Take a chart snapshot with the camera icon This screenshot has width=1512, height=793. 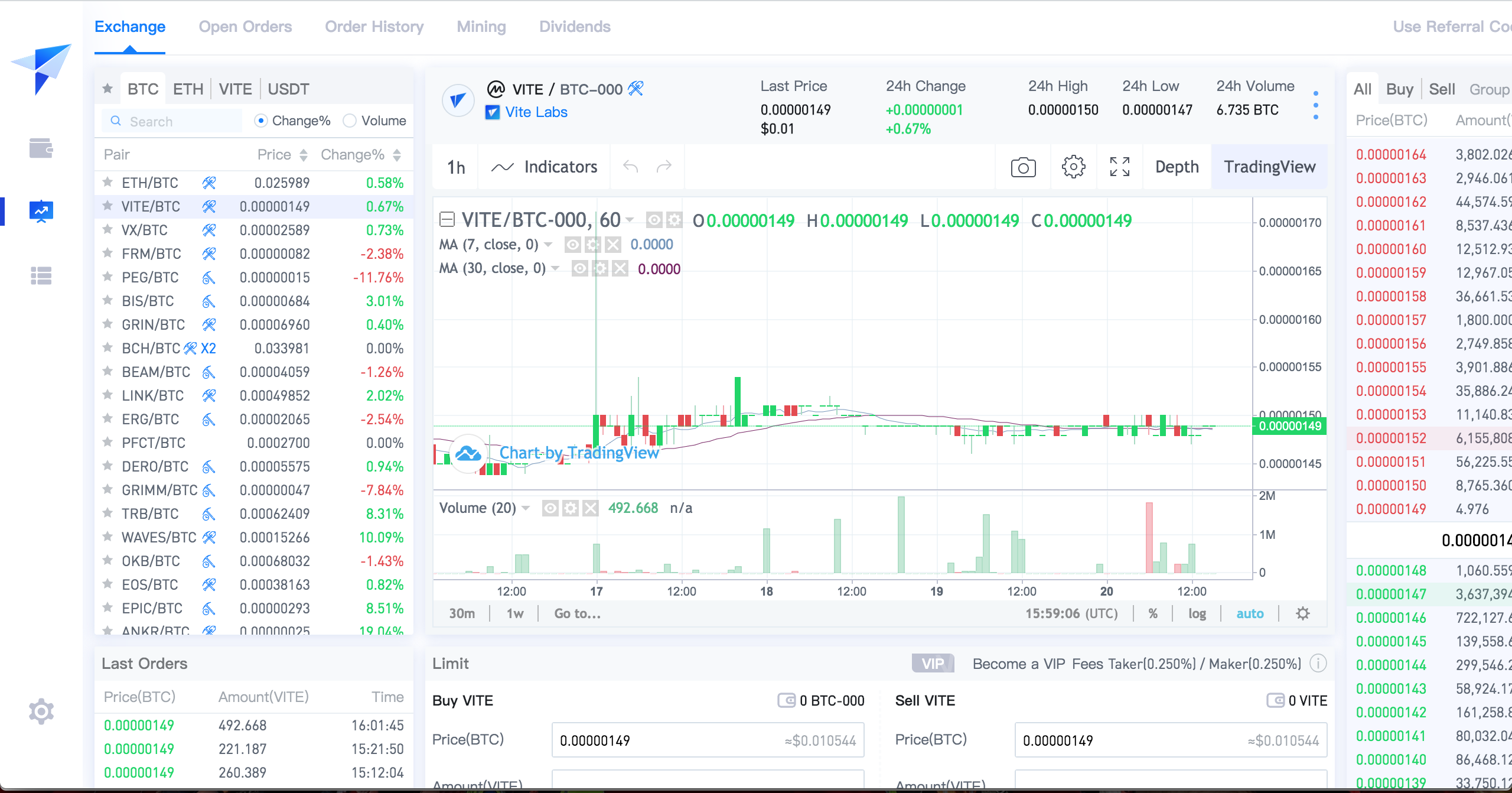(1022, 167)
